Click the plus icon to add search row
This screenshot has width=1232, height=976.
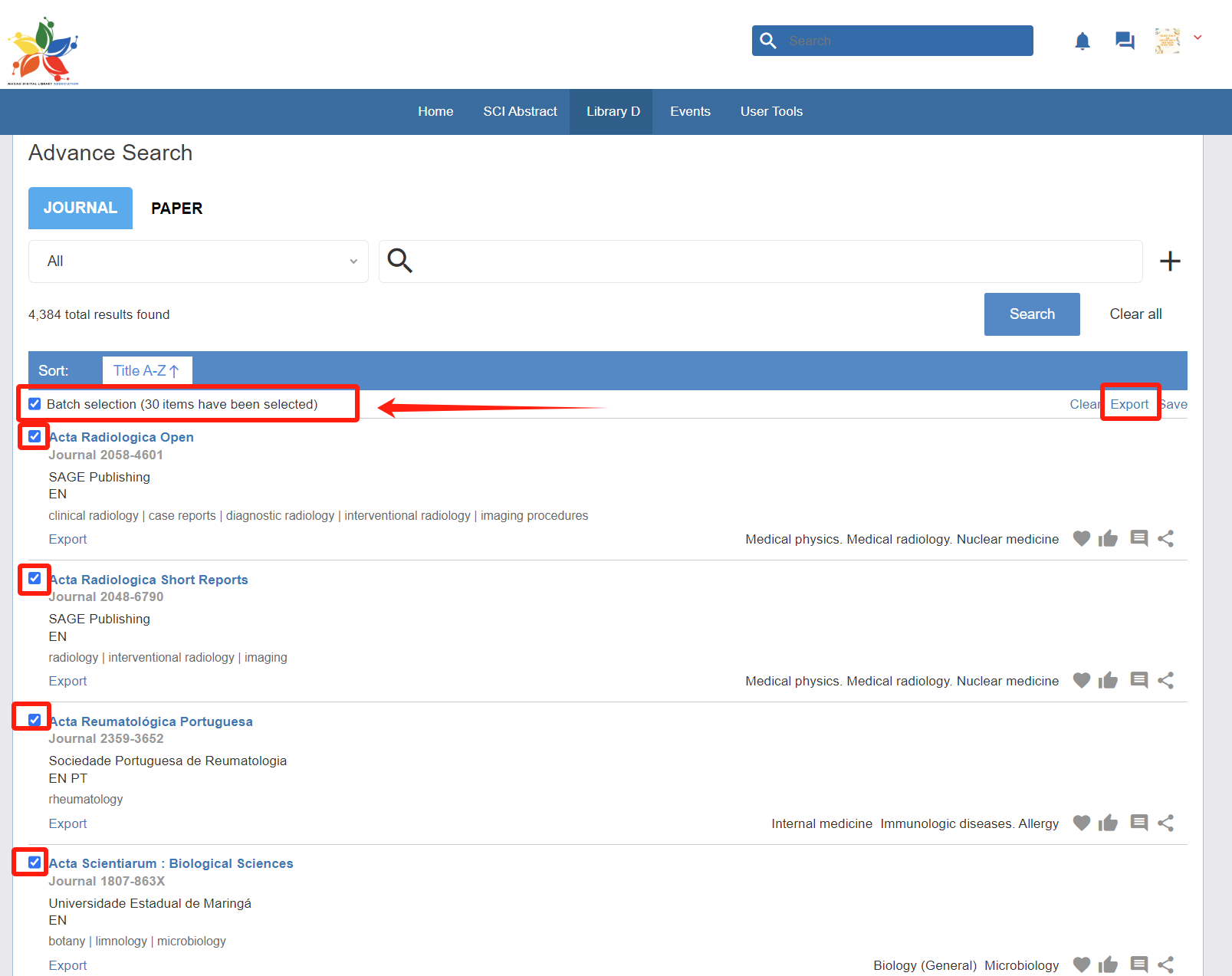(1169, 261)
